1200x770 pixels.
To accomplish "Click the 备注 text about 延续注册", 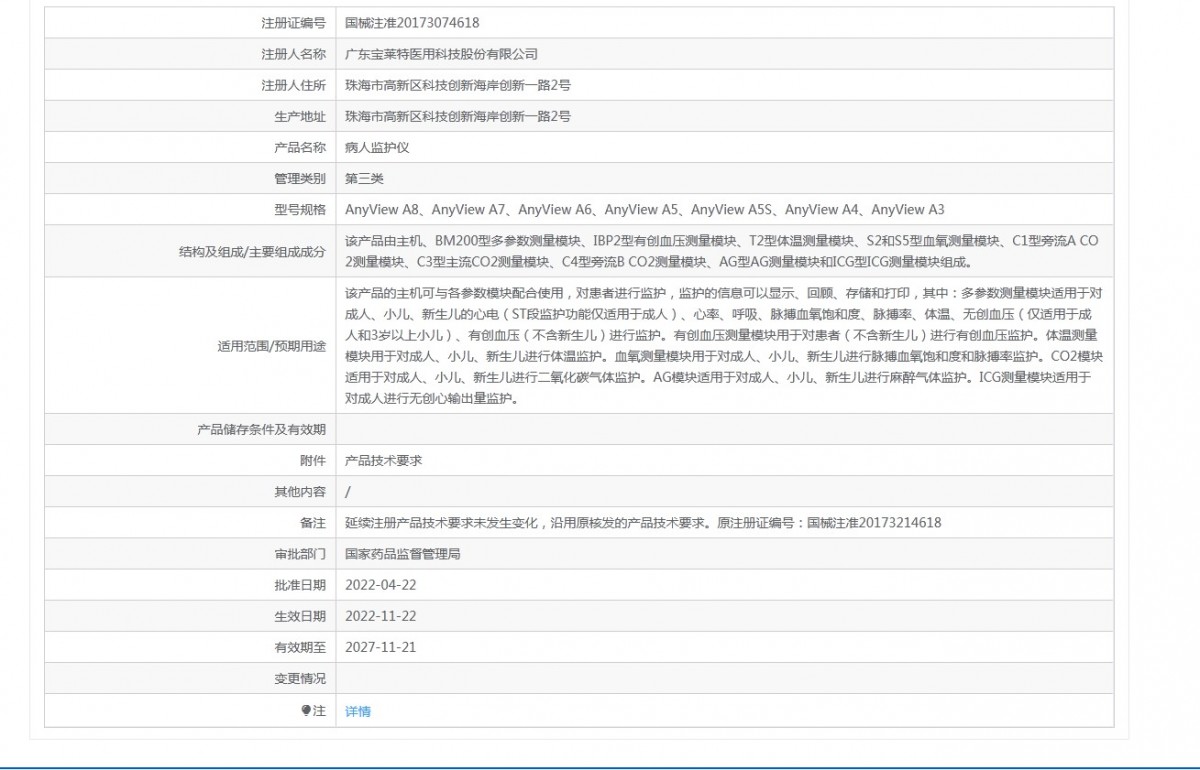I will [642, 522].
